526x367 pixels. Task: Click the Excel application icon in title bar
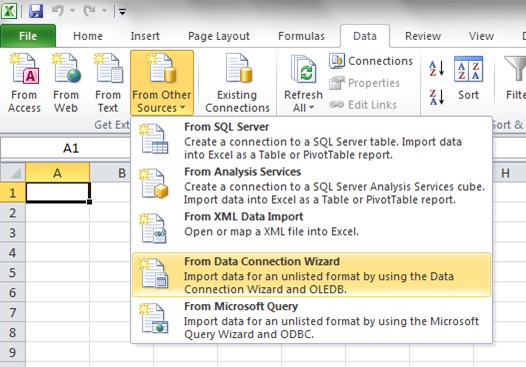9,10
